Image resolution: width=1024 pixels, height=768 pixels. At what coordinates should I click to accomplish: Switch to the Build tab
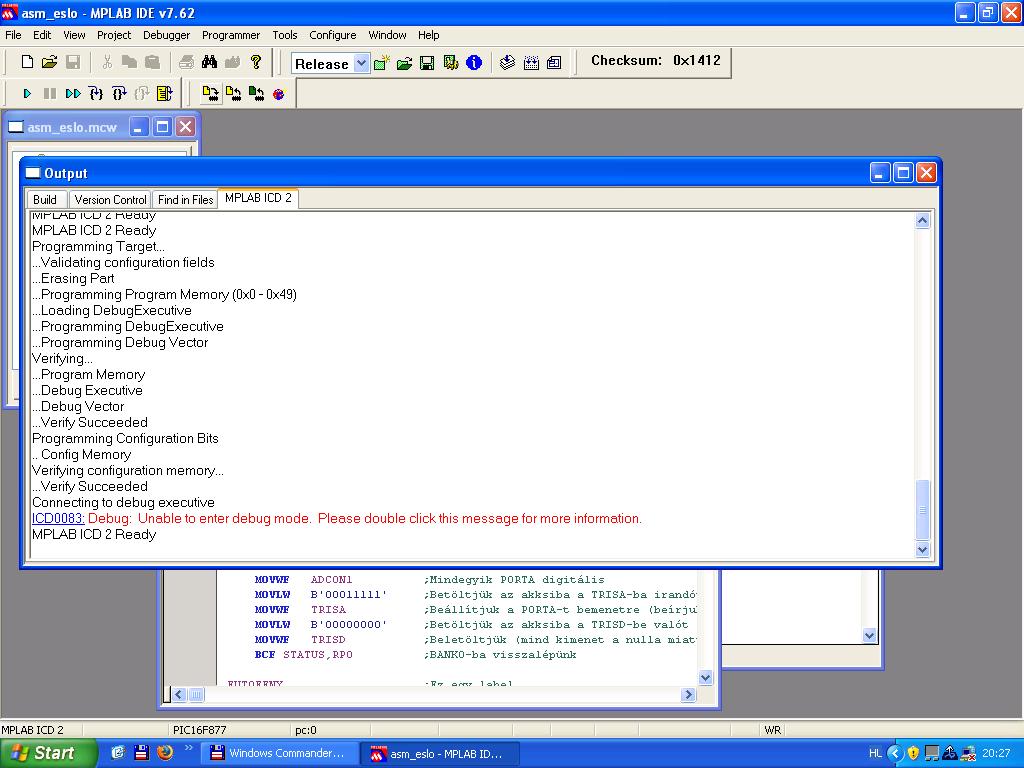45,200
